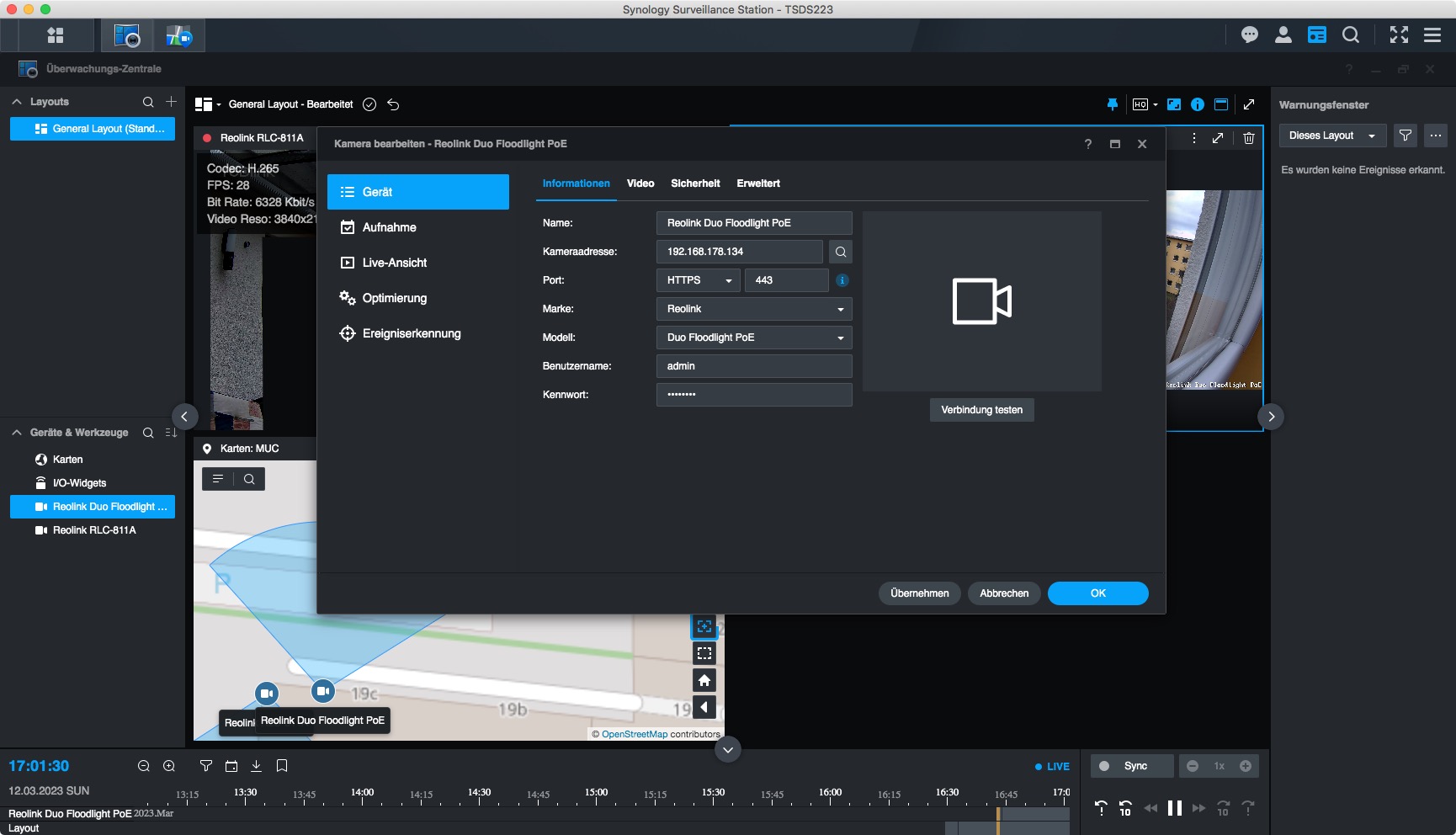Open the HTTPS protocol dropdown
The height and width of the screenshot is (835, 1456).
pyautogui.click(x=698, y=280)
